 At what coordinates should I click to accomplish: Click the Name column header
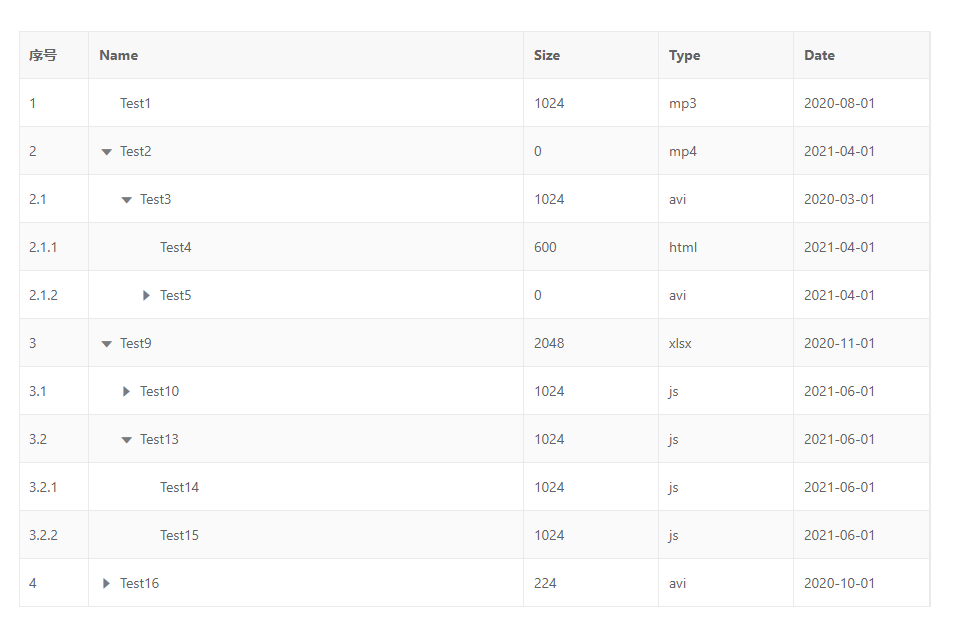click(x=119, y=55)
